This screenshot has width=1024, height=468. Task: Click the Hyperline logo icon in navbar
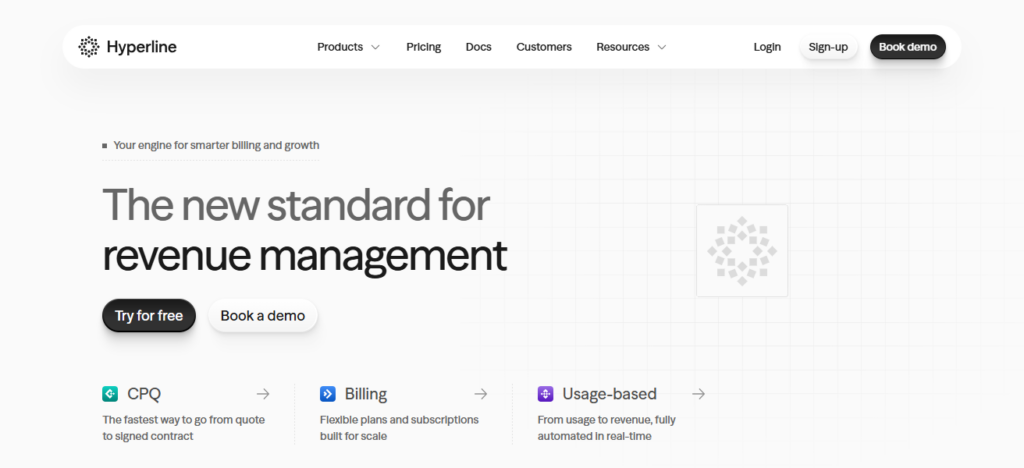89,47
